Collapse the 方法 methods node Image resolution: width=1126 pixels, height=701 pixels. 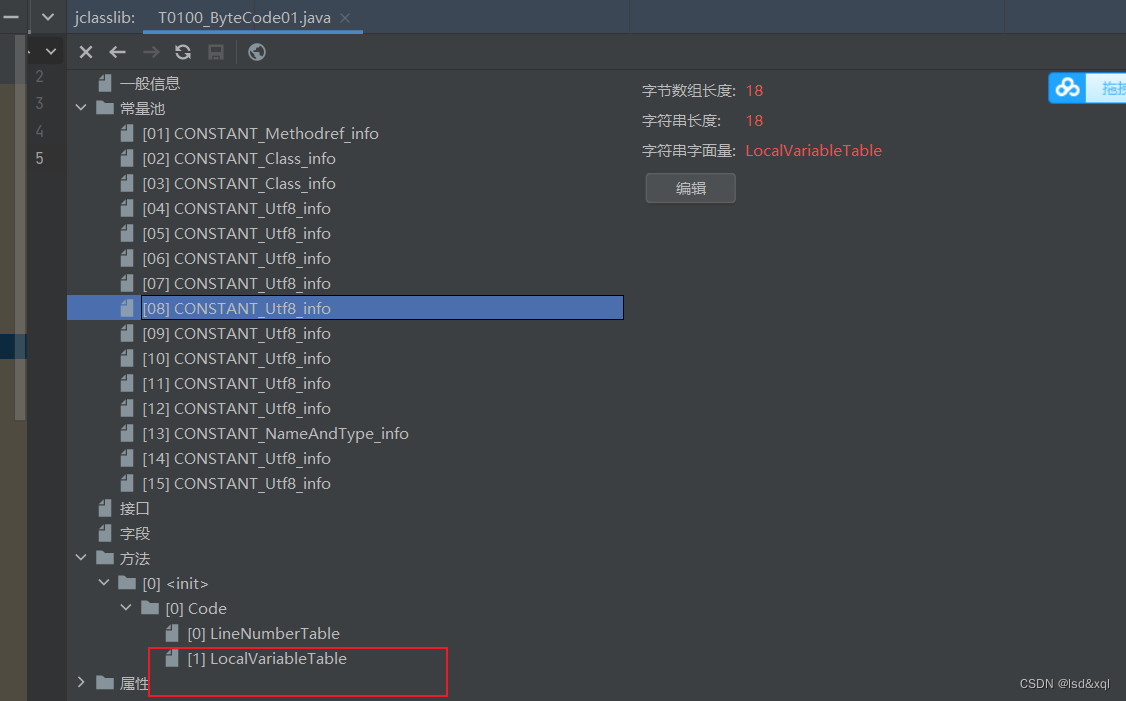pos(81,558)
